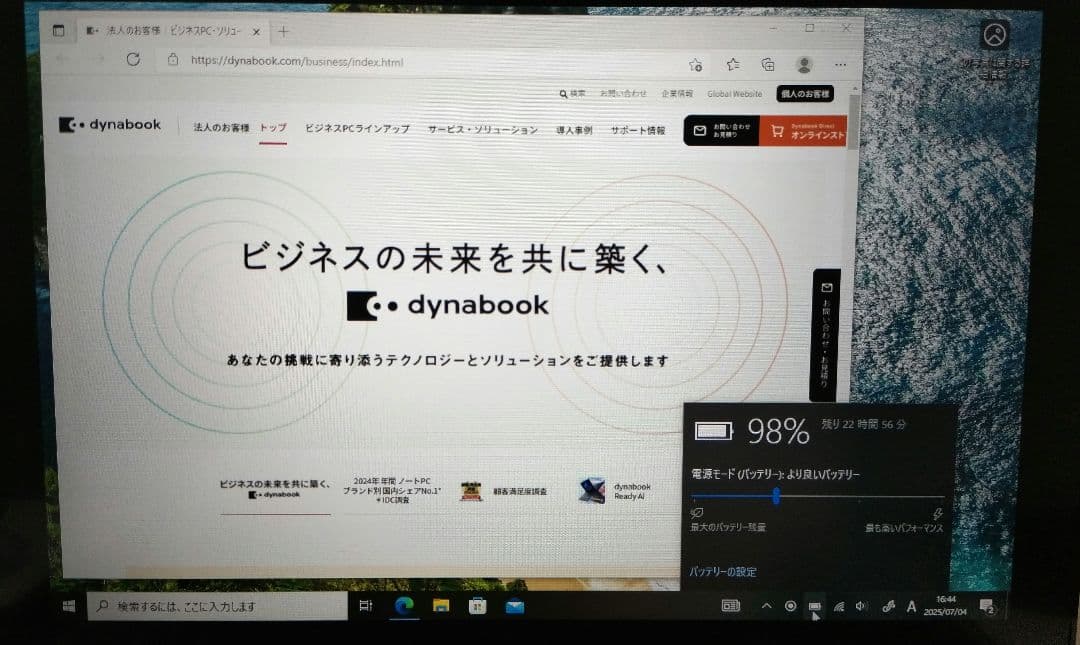This screenshot has width=1080, height=645.
Task: Open File Explorer from the taskbar
Action: 441,606
